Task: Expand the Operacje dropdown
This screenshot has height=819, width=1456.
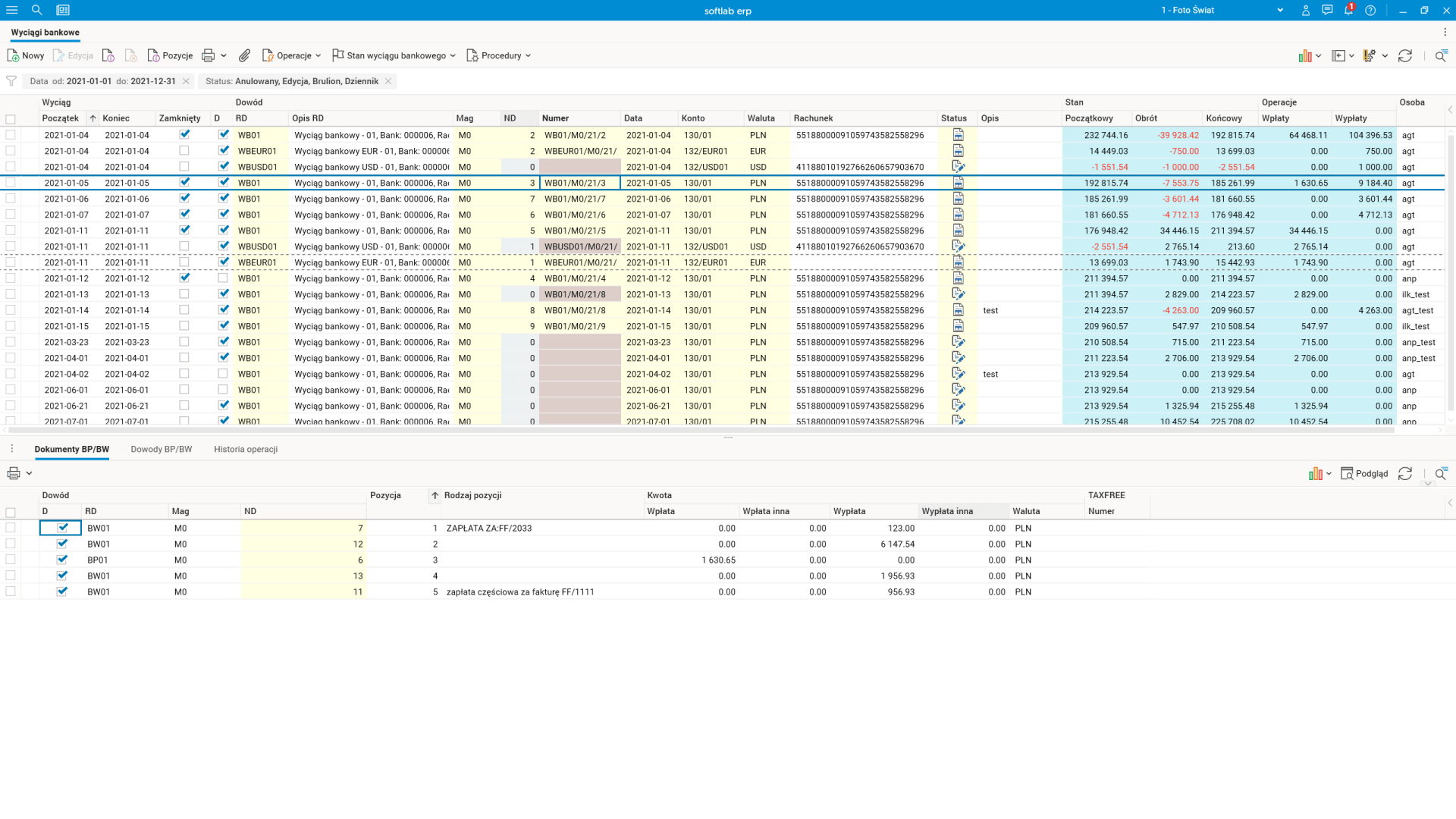Action: 292,55
